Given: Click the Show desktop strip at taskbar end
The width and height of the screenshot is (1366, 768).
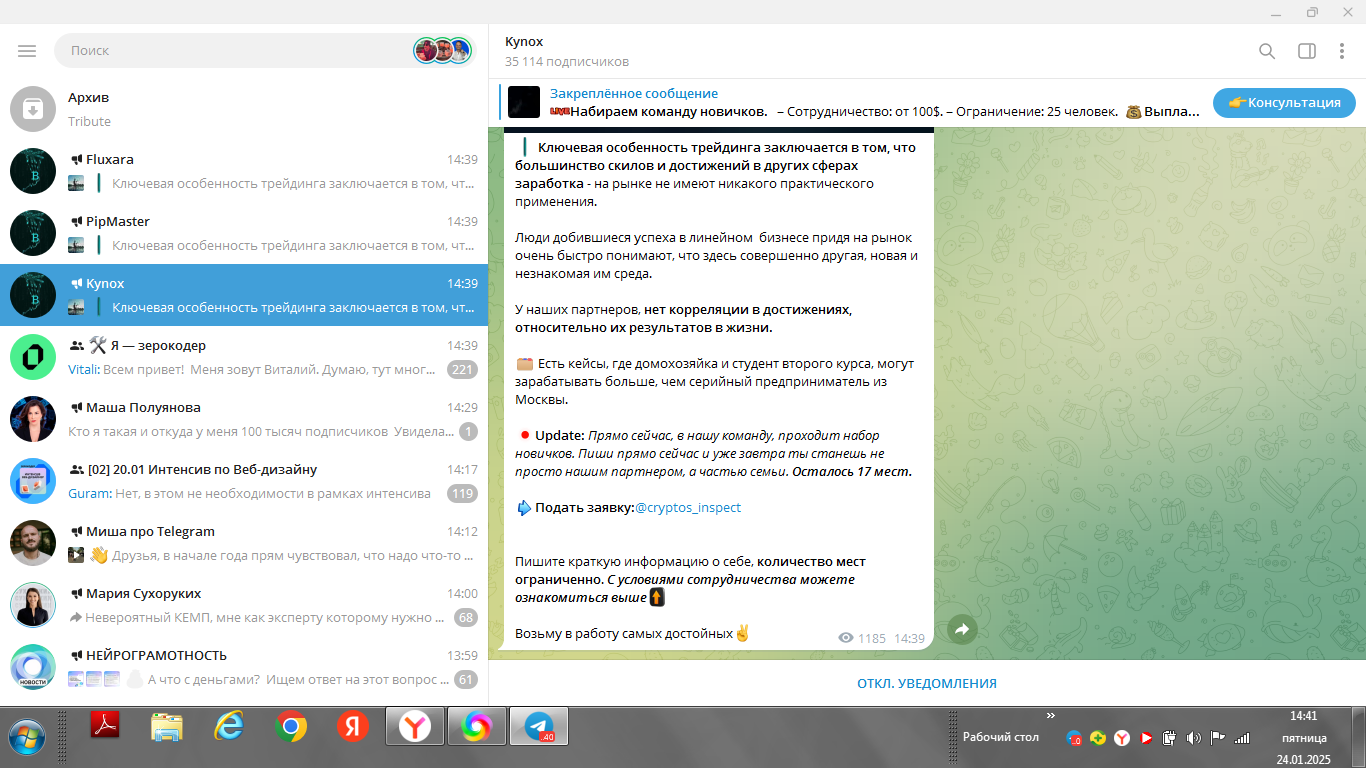Looking at the screenshot, I should point(1358,736).
